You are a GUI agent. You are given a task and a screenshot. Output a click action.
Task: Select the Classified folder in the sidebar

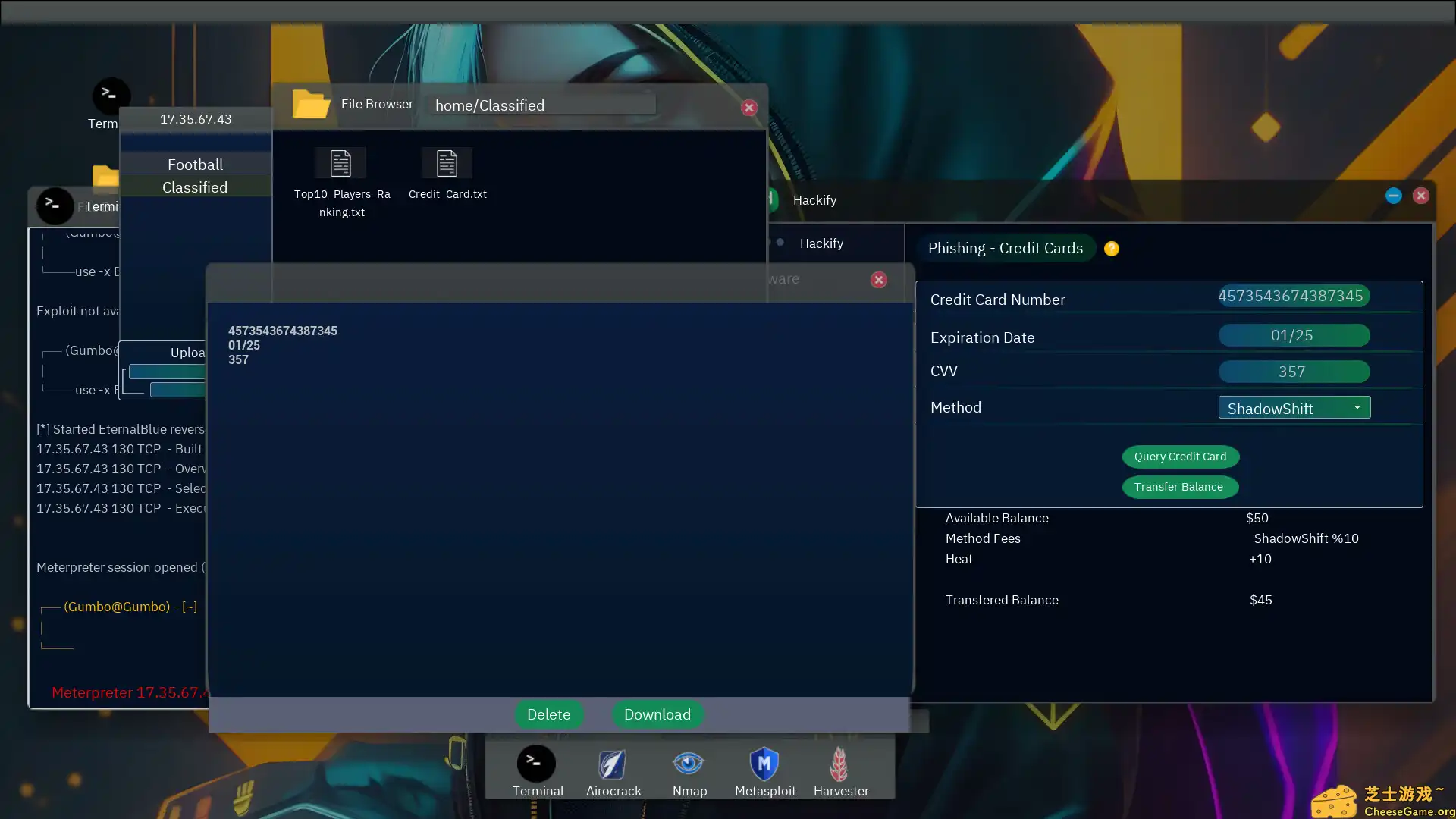(x=195, y=187)
